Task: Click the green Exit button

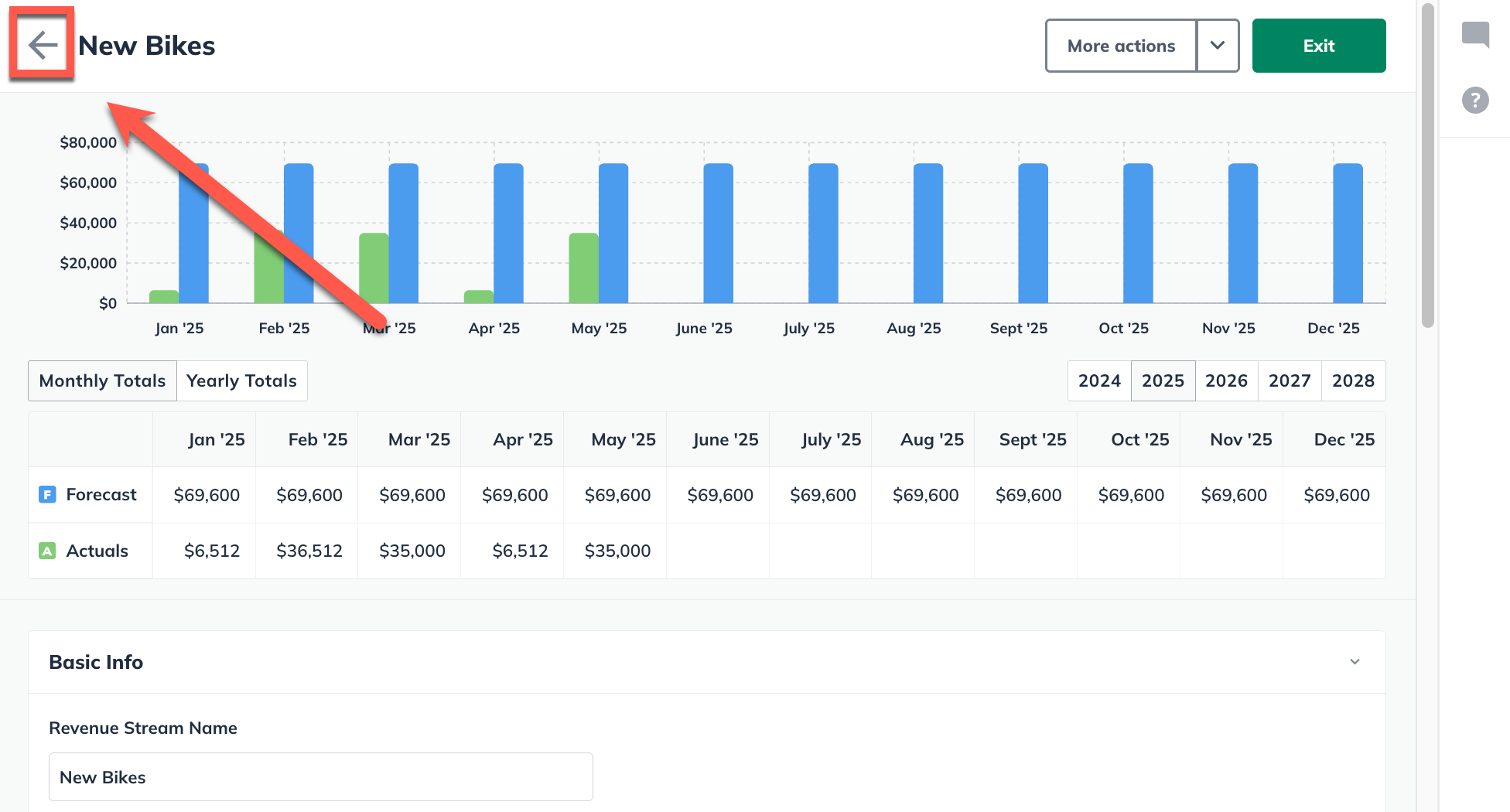Action: 1318,46
